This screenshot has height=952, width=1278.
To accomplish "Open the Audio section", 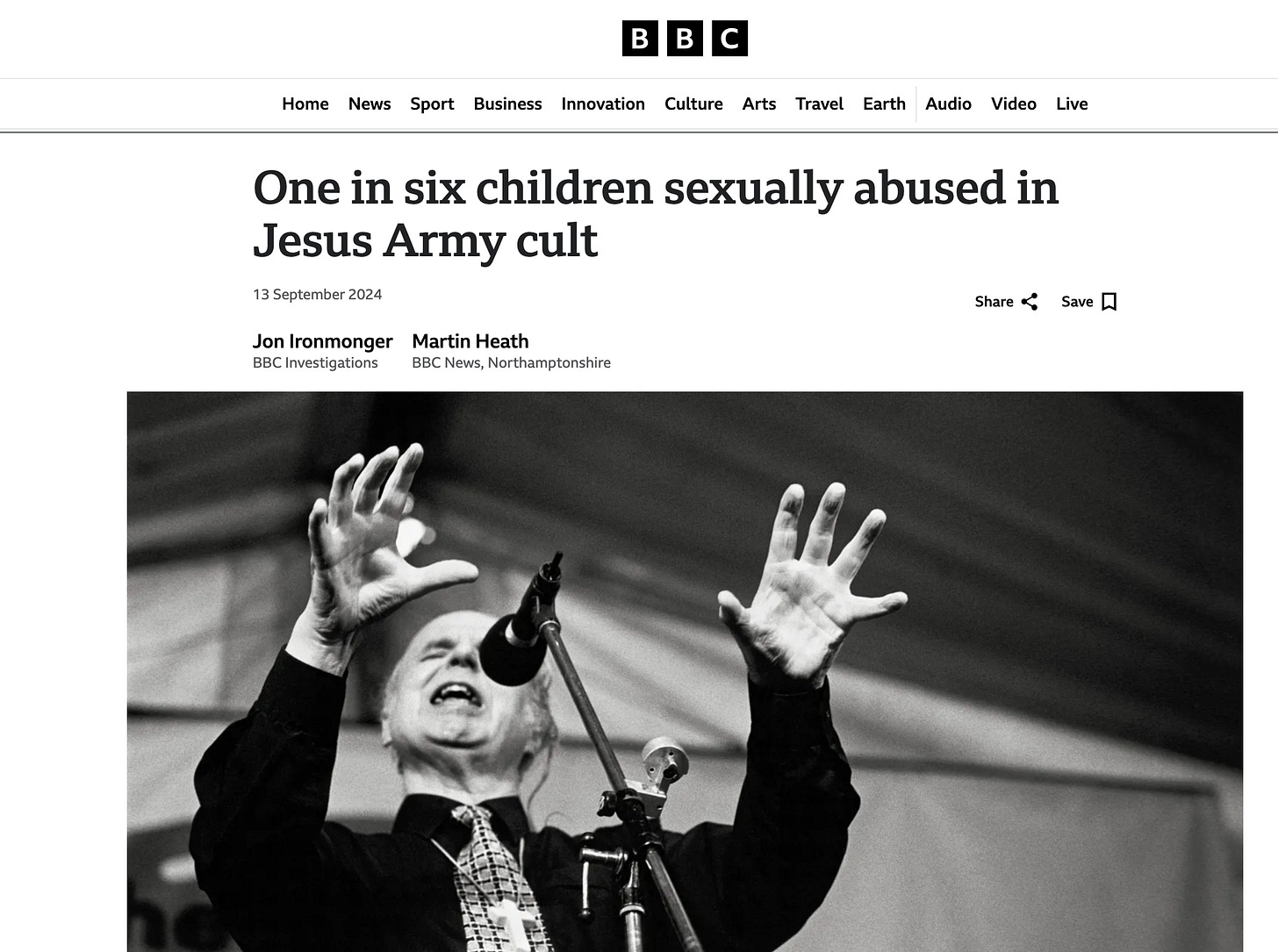I will click(948, 104).
